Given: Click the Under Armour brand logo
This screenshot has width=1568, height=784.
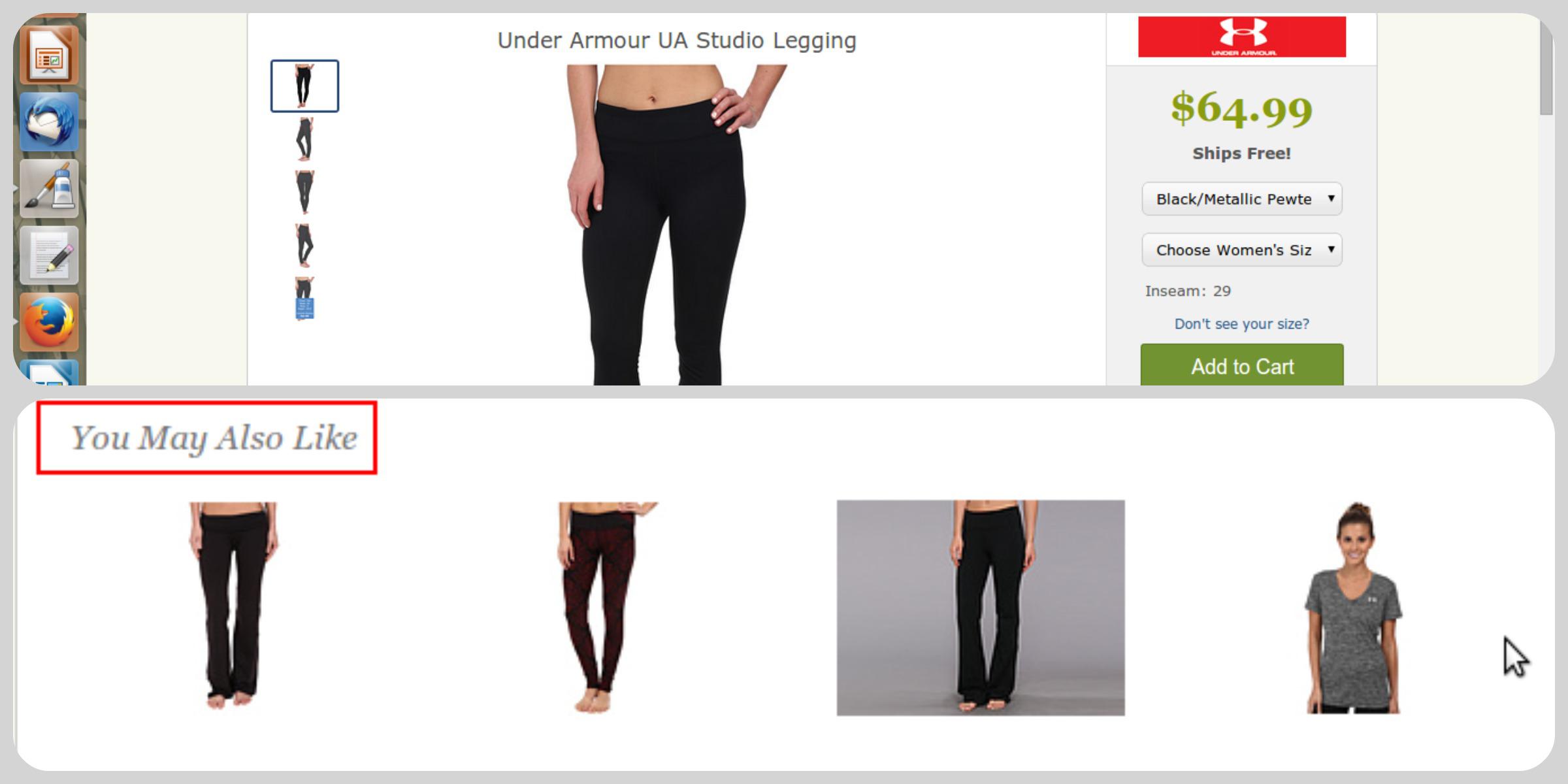Looking at the screenshot, I should 1241,37.
